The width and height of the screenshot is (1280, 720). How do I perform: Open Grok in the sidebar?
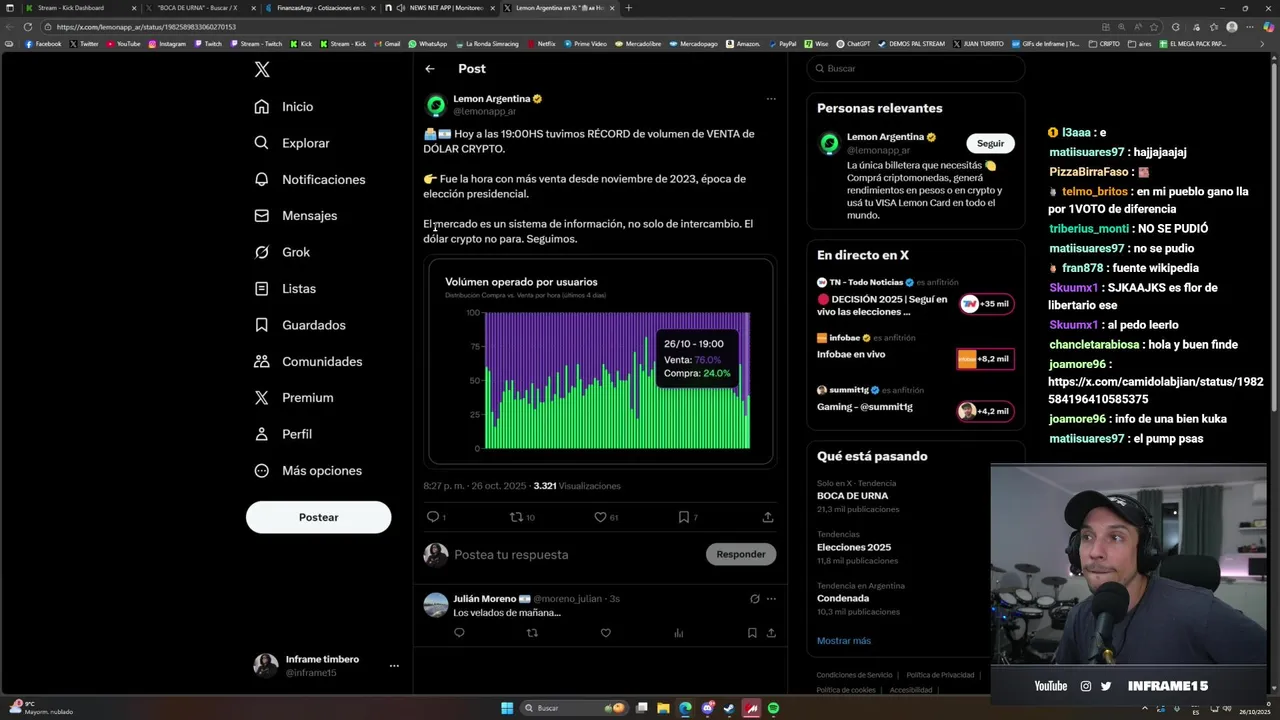(282, 252)
